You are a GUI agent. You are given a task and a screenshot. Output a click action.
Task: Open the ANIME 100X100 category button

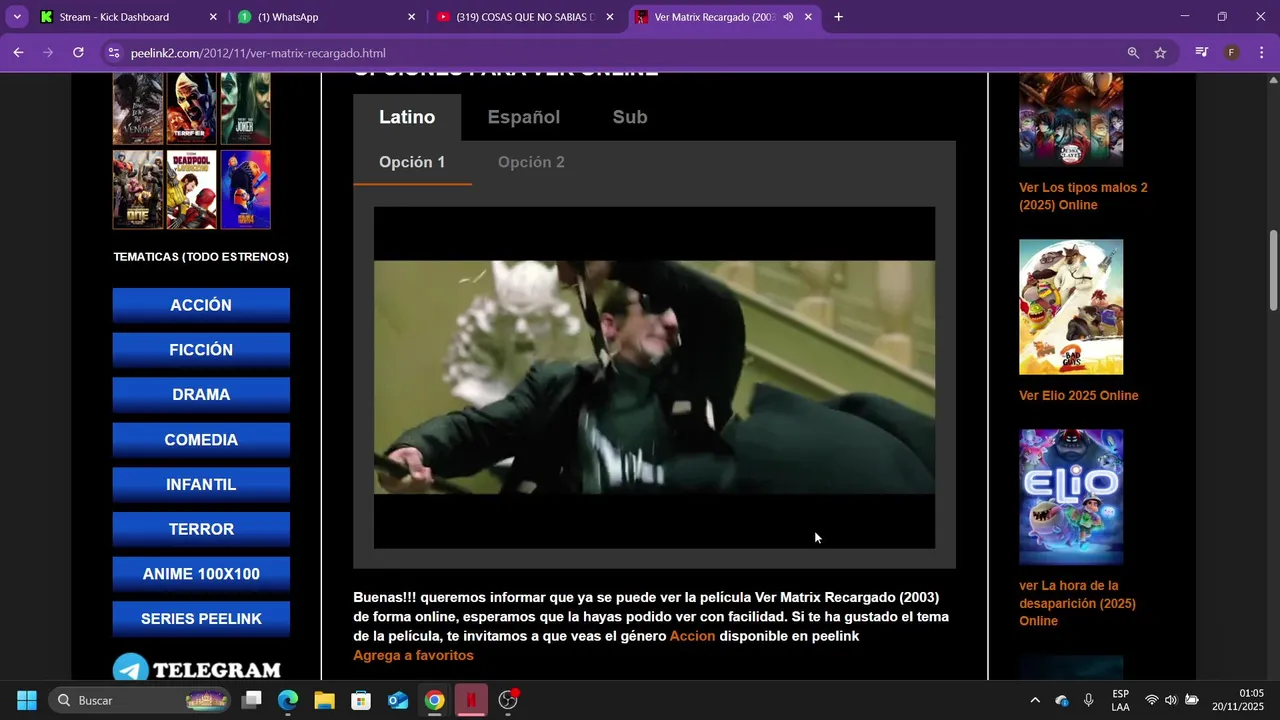[x=201, y=574]
